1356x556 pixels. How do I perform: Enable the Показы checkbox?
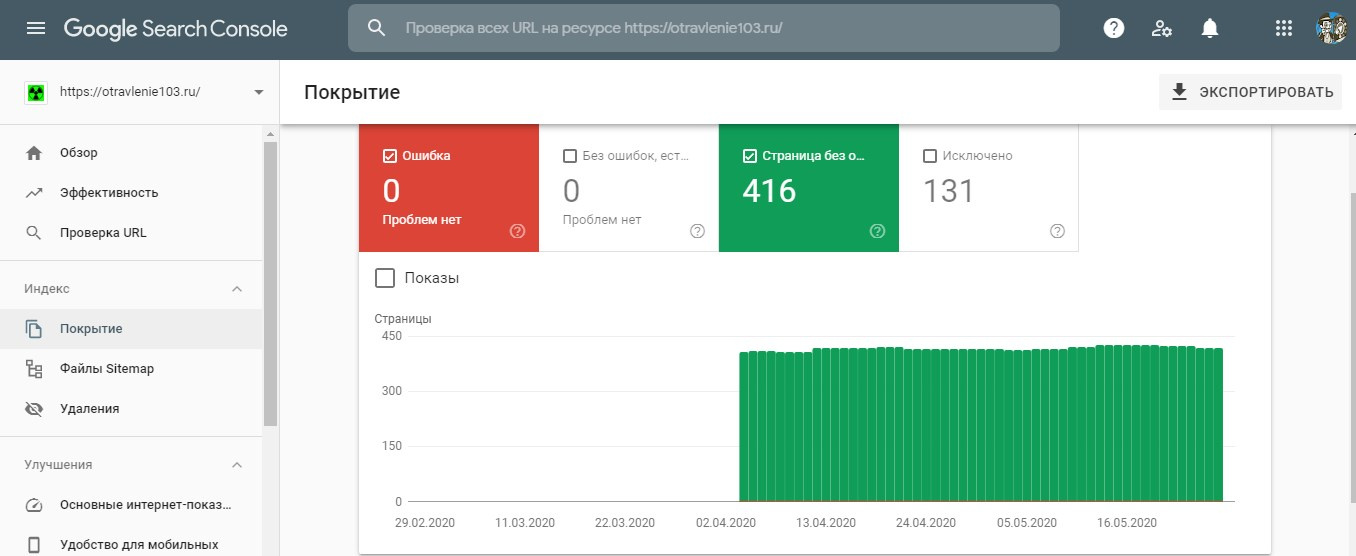[385, 278]
